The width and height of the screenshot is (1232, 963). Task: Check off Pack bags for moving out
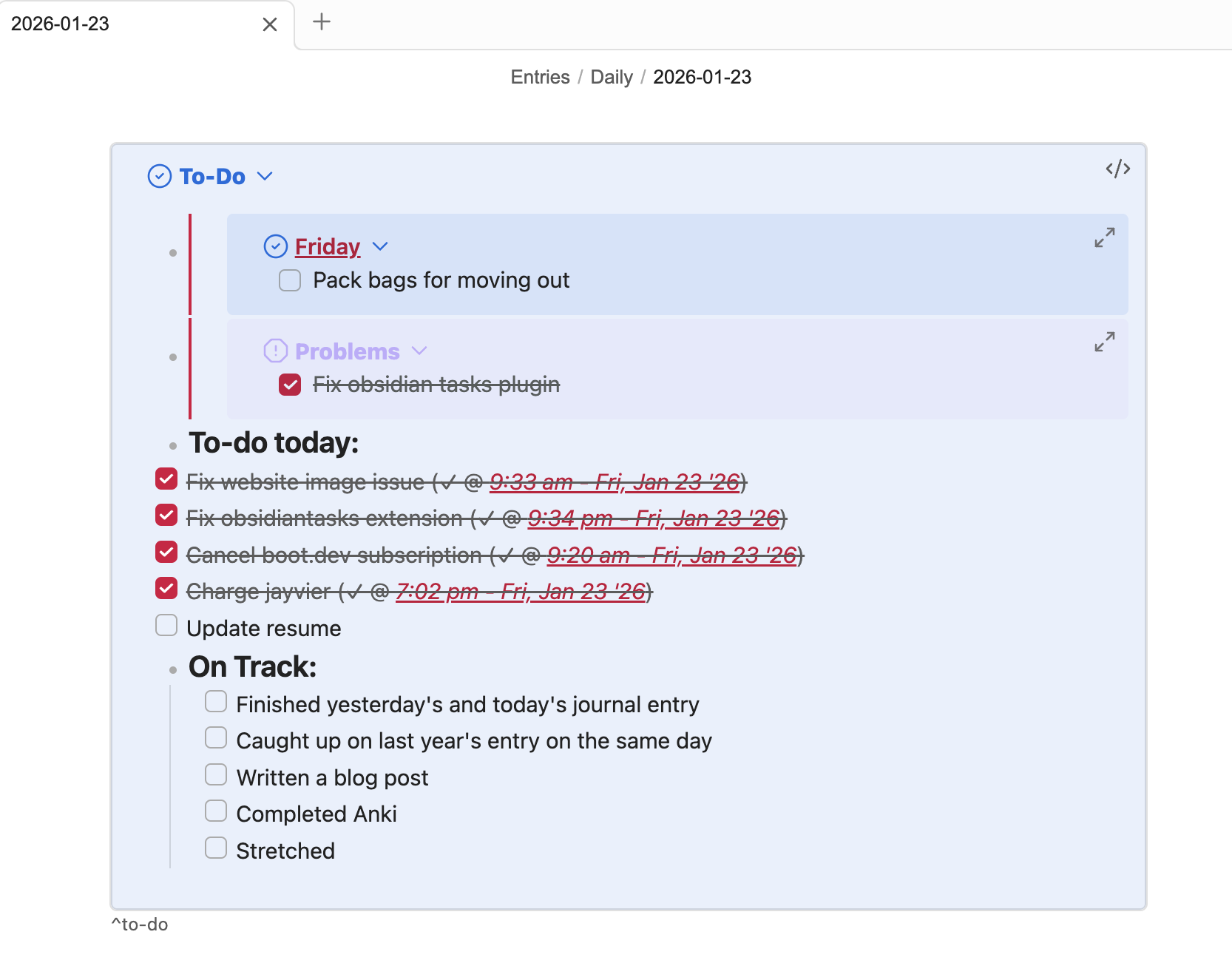pyautogui.click(x=290, y=280)
